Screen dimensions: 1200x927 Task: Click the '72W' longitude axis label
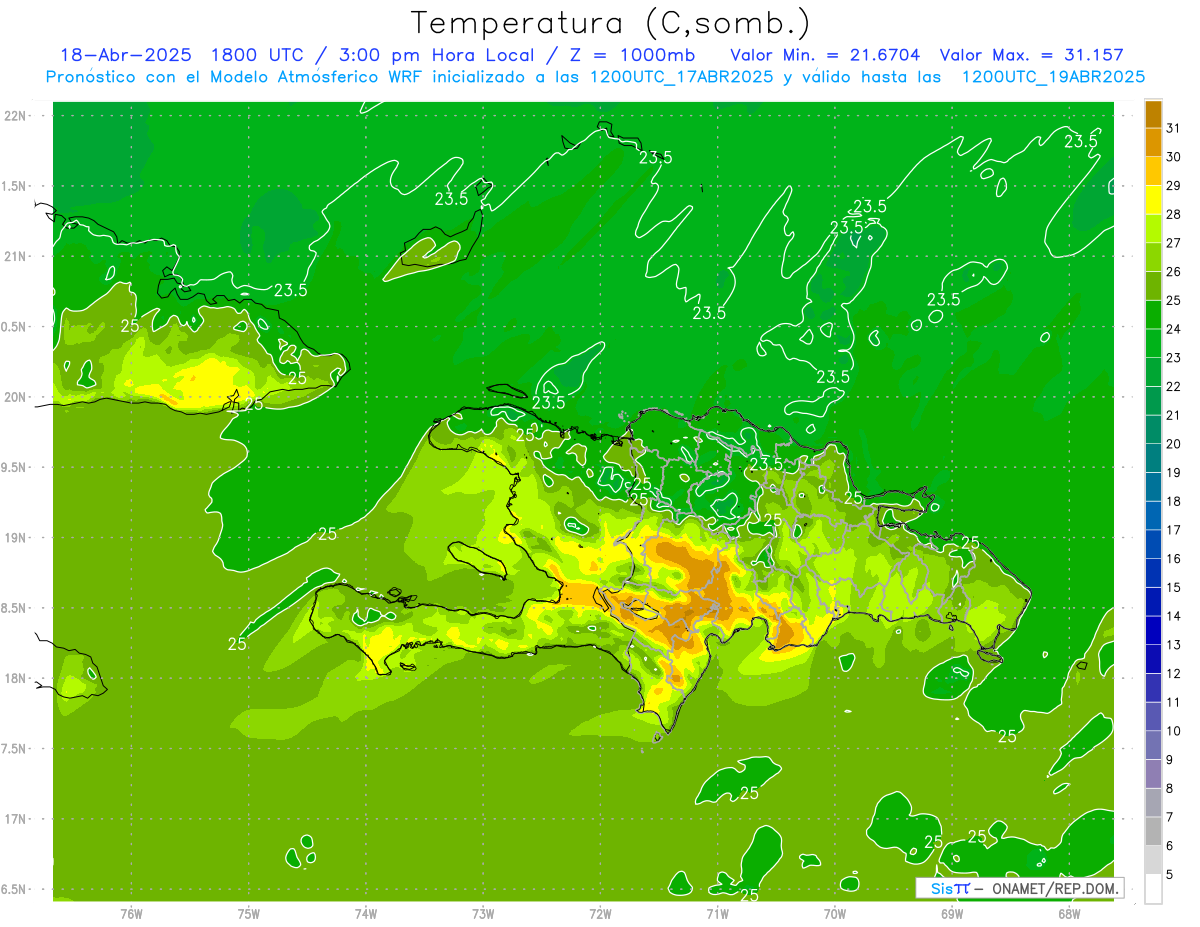tap(600, 913)
